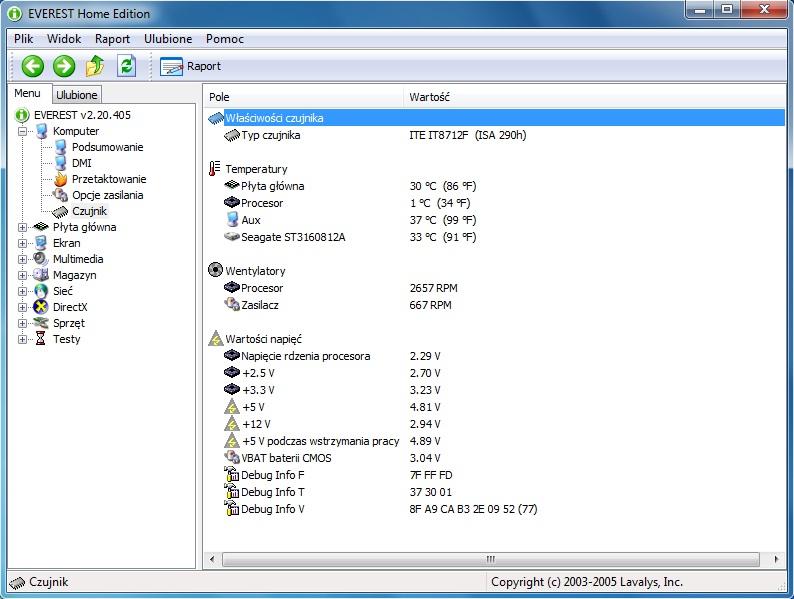Screen dimensions: 794x599
Task: Click the Wartości napięć warning icon
Action: point(216,338)
